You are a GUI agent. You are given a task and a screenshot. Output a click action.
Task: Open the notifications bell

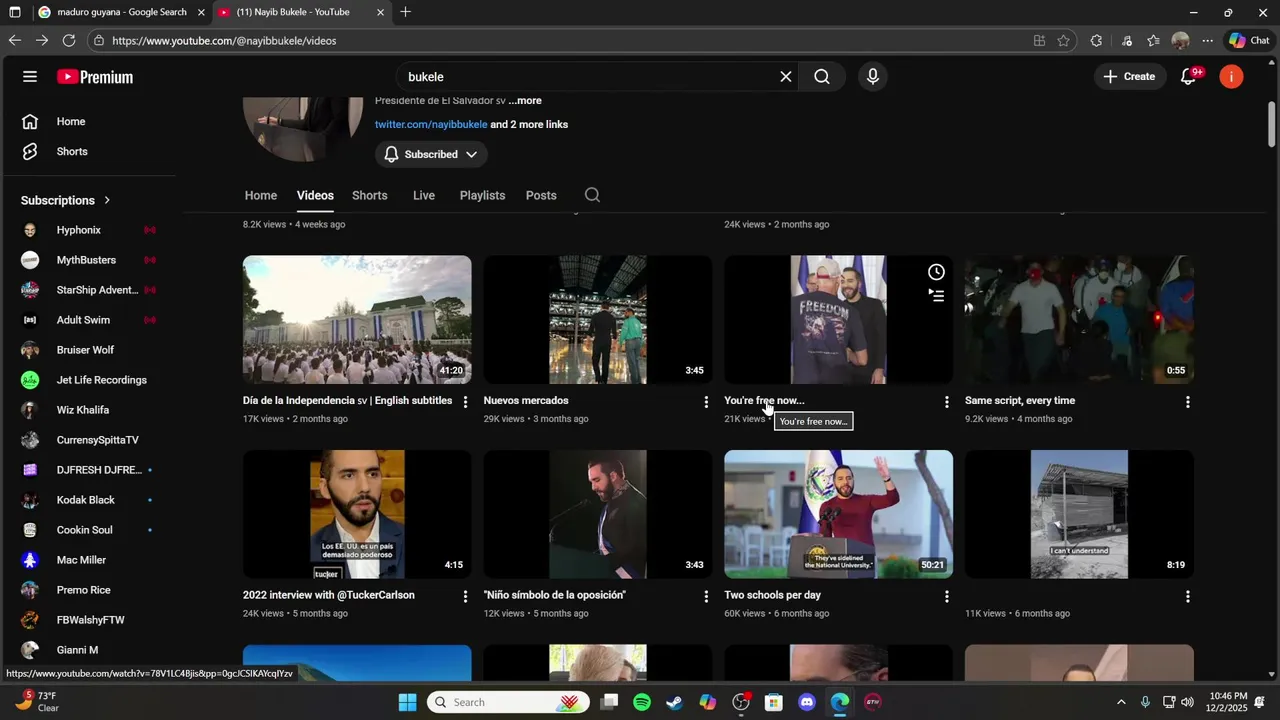tap(1188, 77)
